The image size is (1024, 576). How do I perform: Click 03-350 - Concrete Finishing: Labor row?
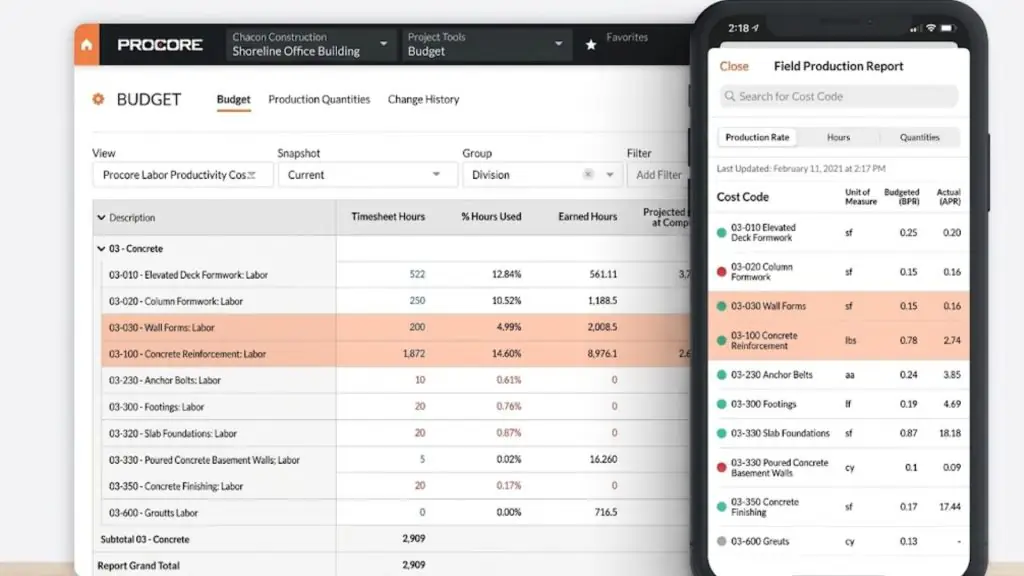(395, 486)
